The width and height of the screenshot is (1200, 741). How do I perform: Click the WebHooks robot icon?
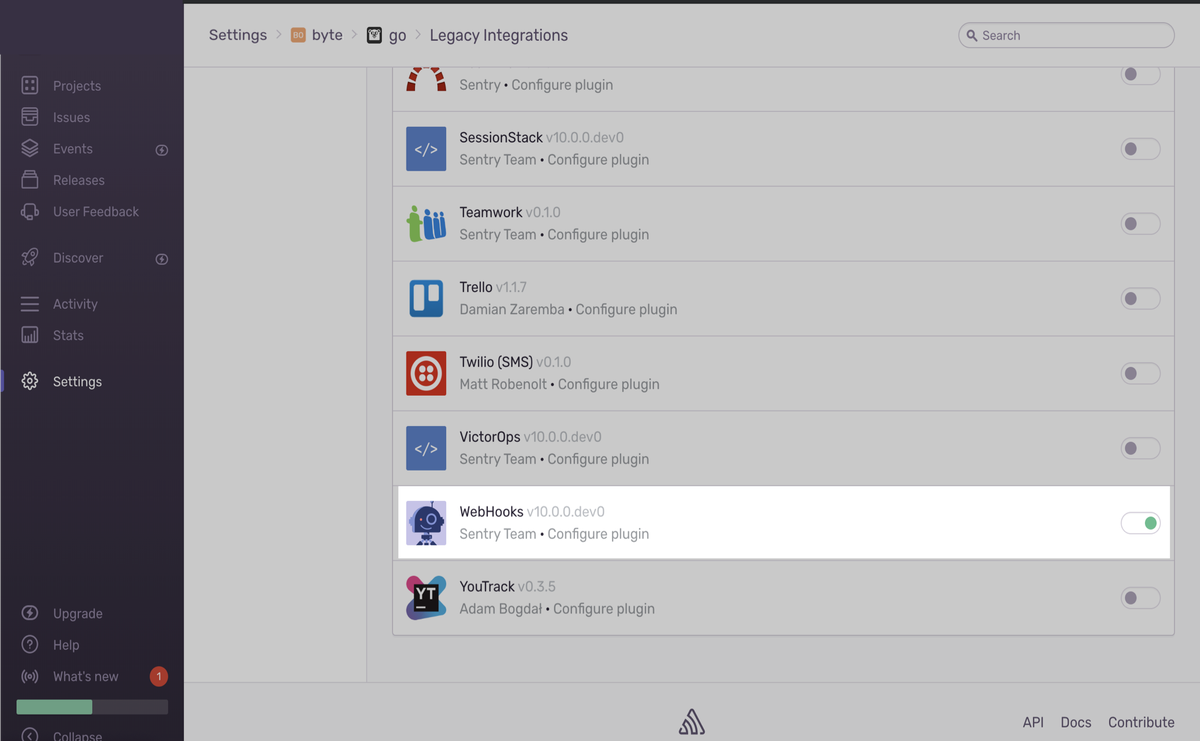click(x=426, y=523)
